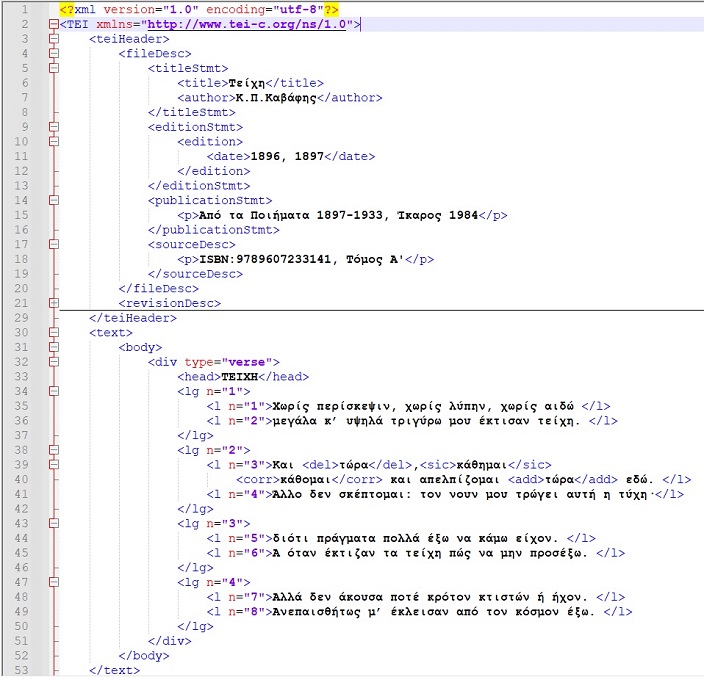Click the closing </text> tag on line 53
Image resolution: width=704 pixels, height=677 pixels.
tap(114, 670)
